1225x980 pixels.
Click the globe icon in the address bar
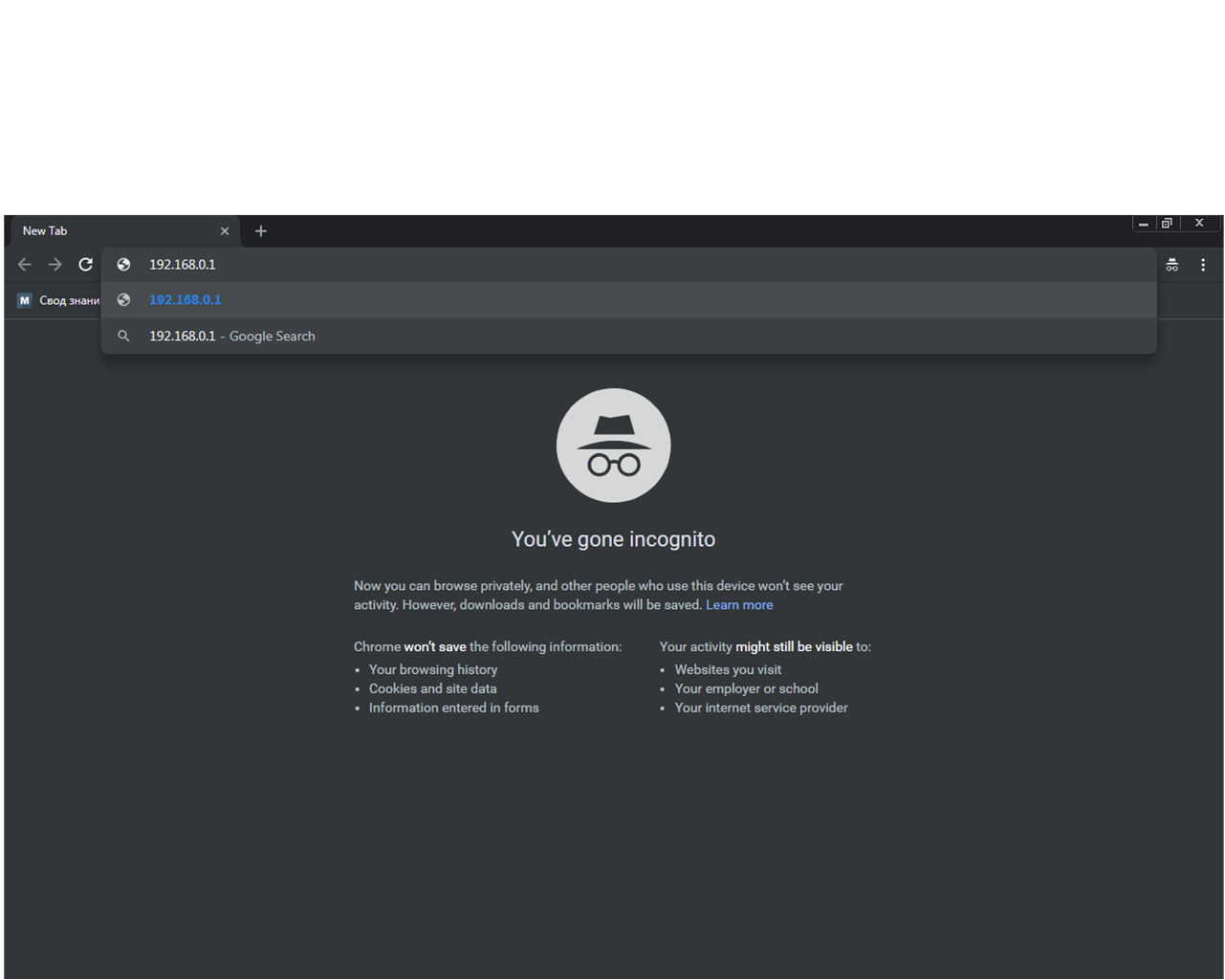[123, 265]
